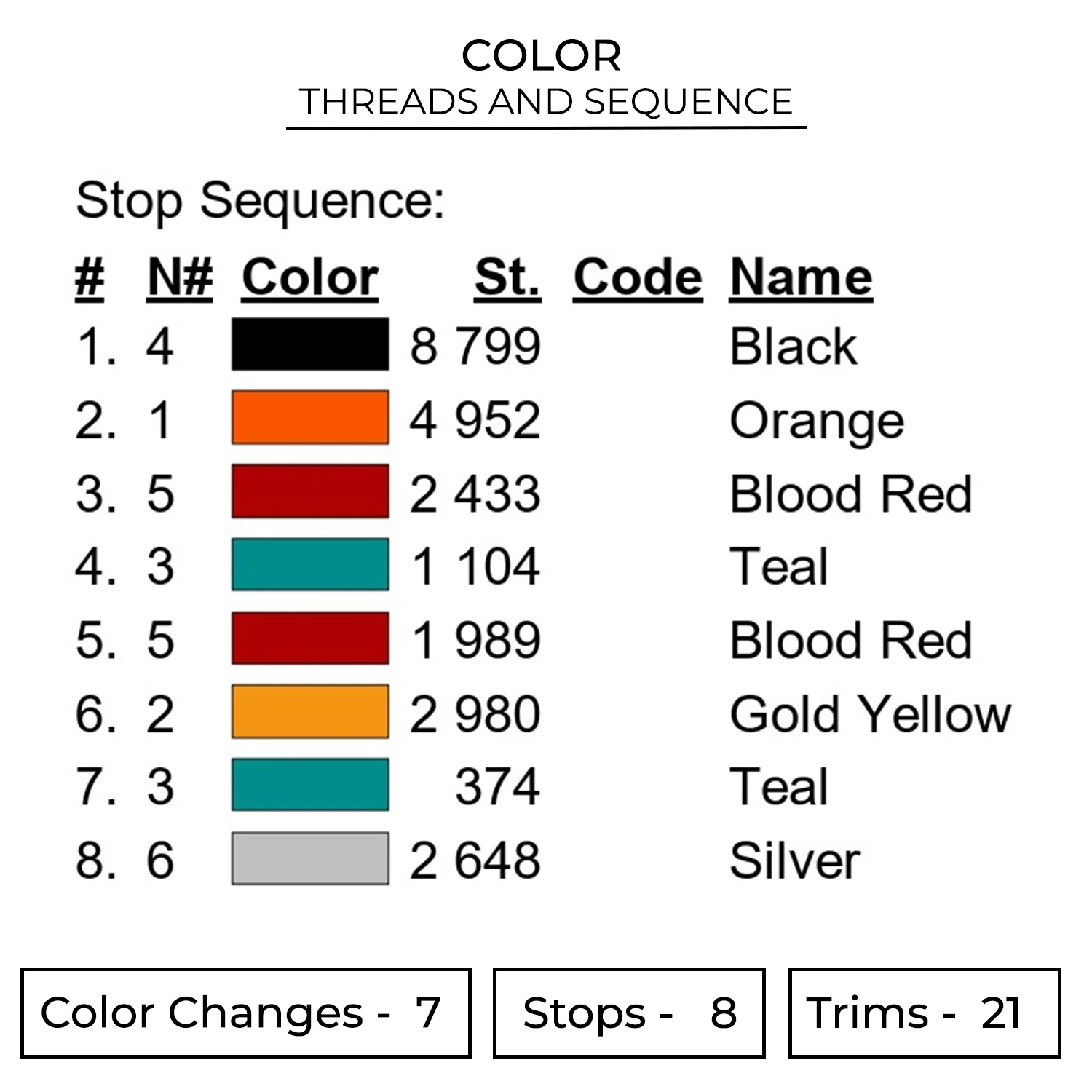Image resolution: width=1092 pixels, height=1092 pixels.
Task: Select the Blood Red swatch in row 3
Action: pos(310,491)
